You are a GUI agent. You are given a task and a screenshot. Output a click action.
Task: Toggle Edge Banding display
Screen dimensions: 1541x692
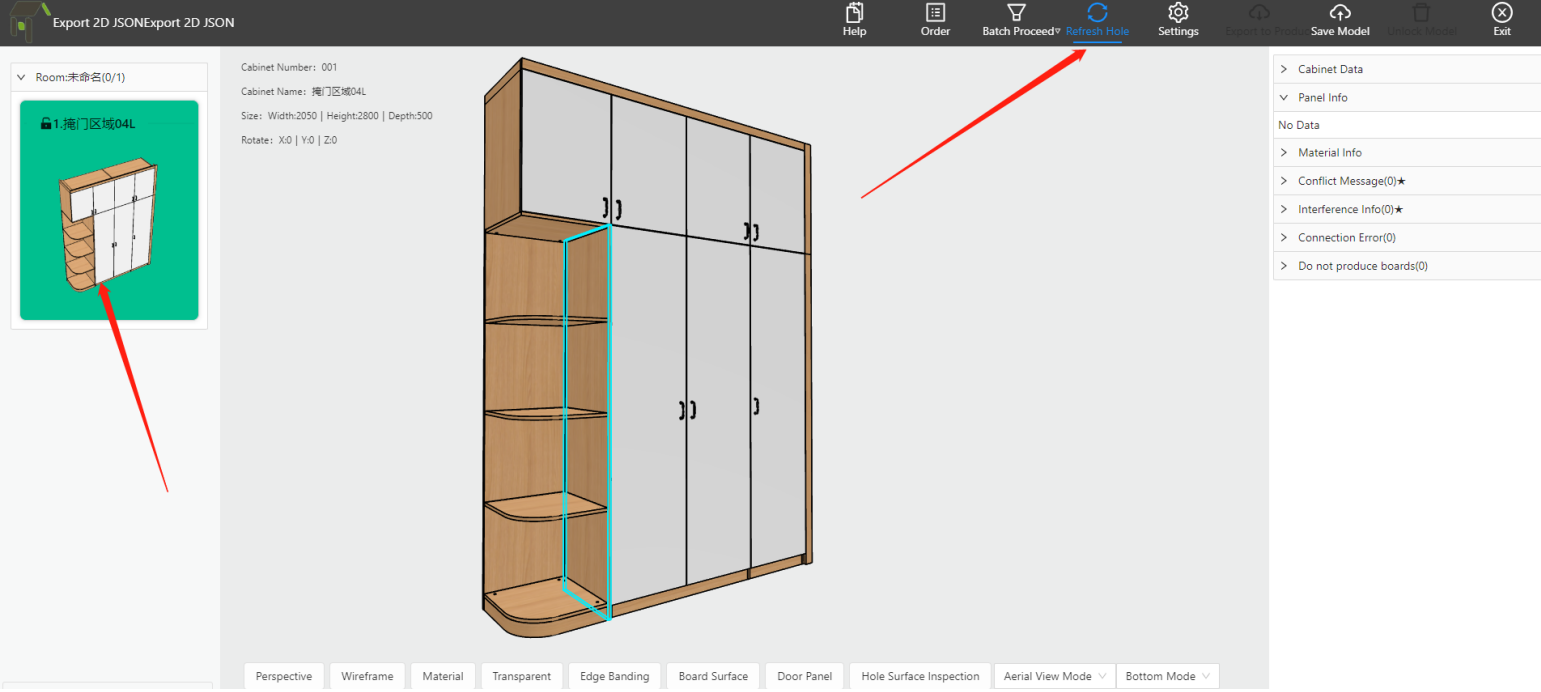tap(614, 676)
